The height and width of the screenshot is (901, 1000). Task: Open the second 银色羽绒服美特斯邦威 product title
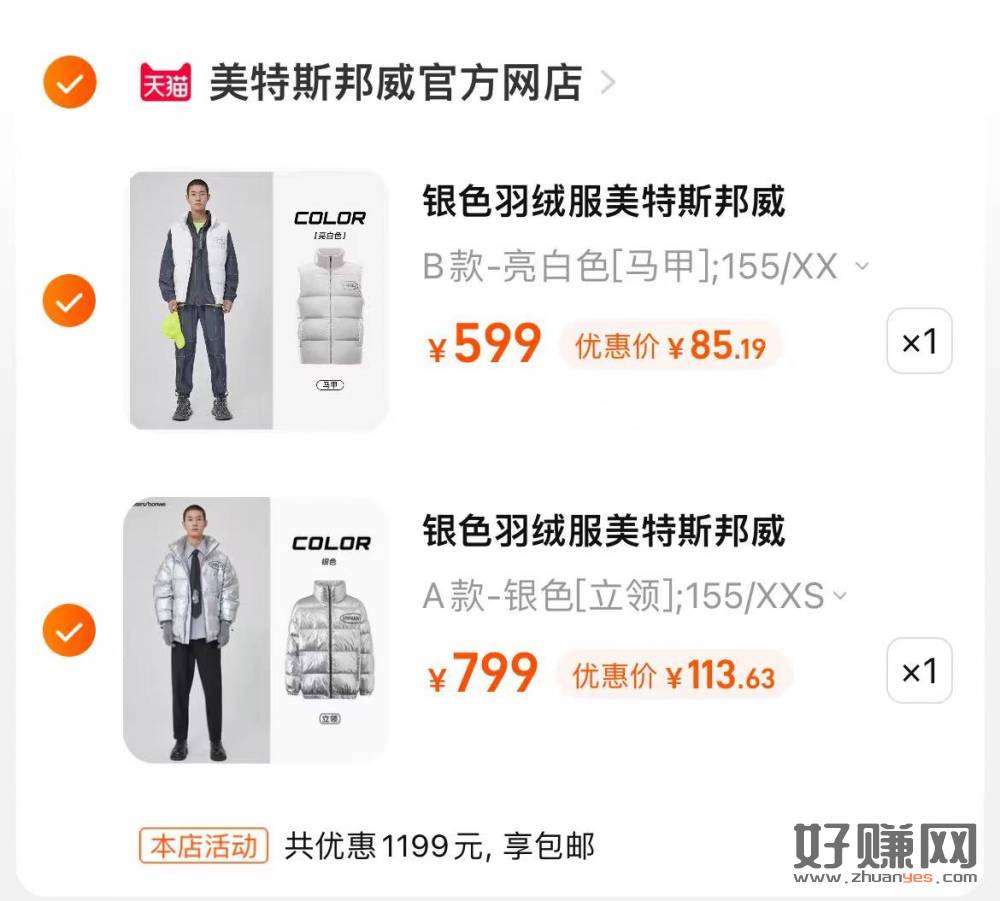pyautogui.click(x=603, y=531)
